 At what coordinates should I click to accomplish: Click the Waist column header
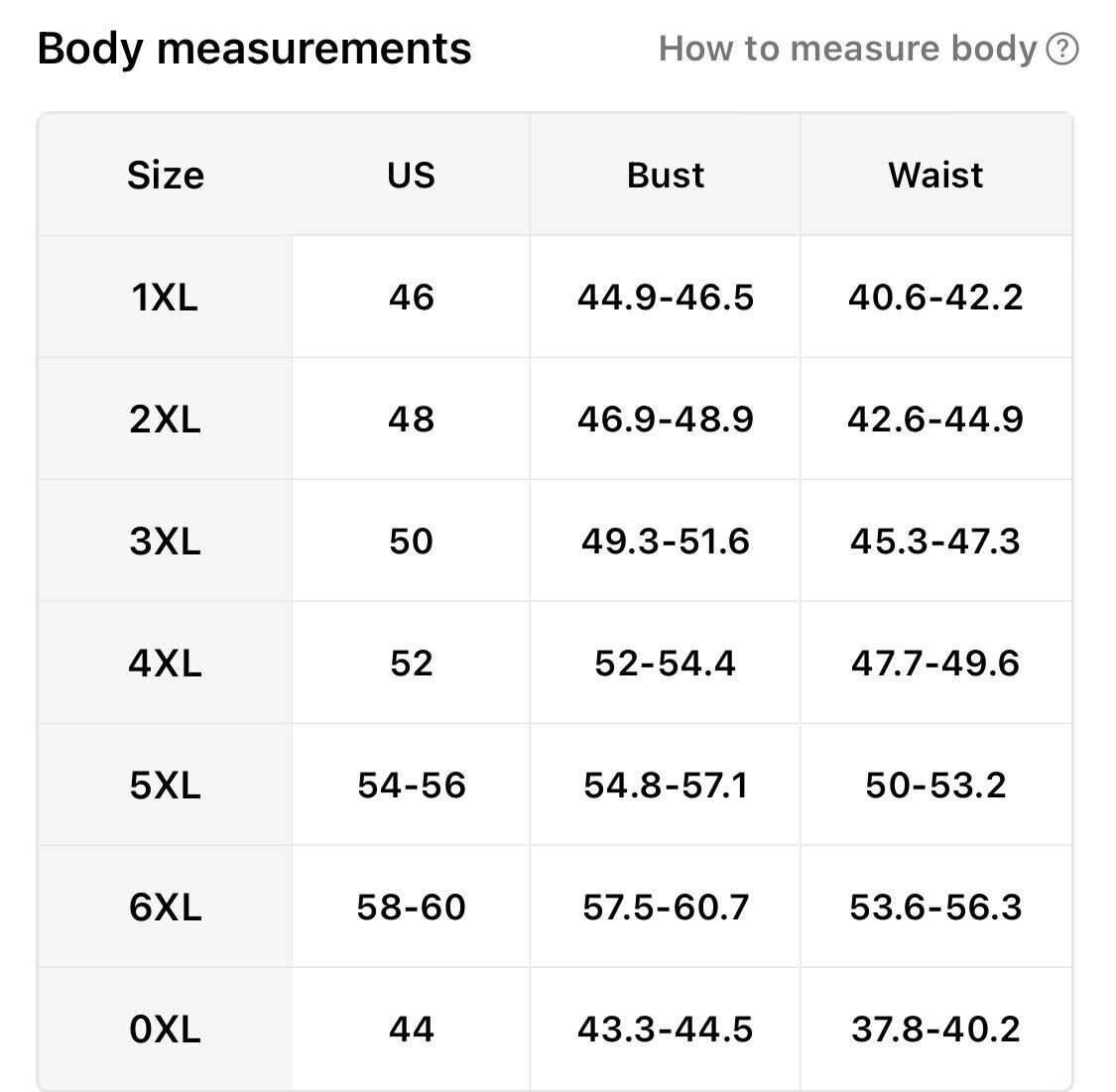[x=935, y=175]
